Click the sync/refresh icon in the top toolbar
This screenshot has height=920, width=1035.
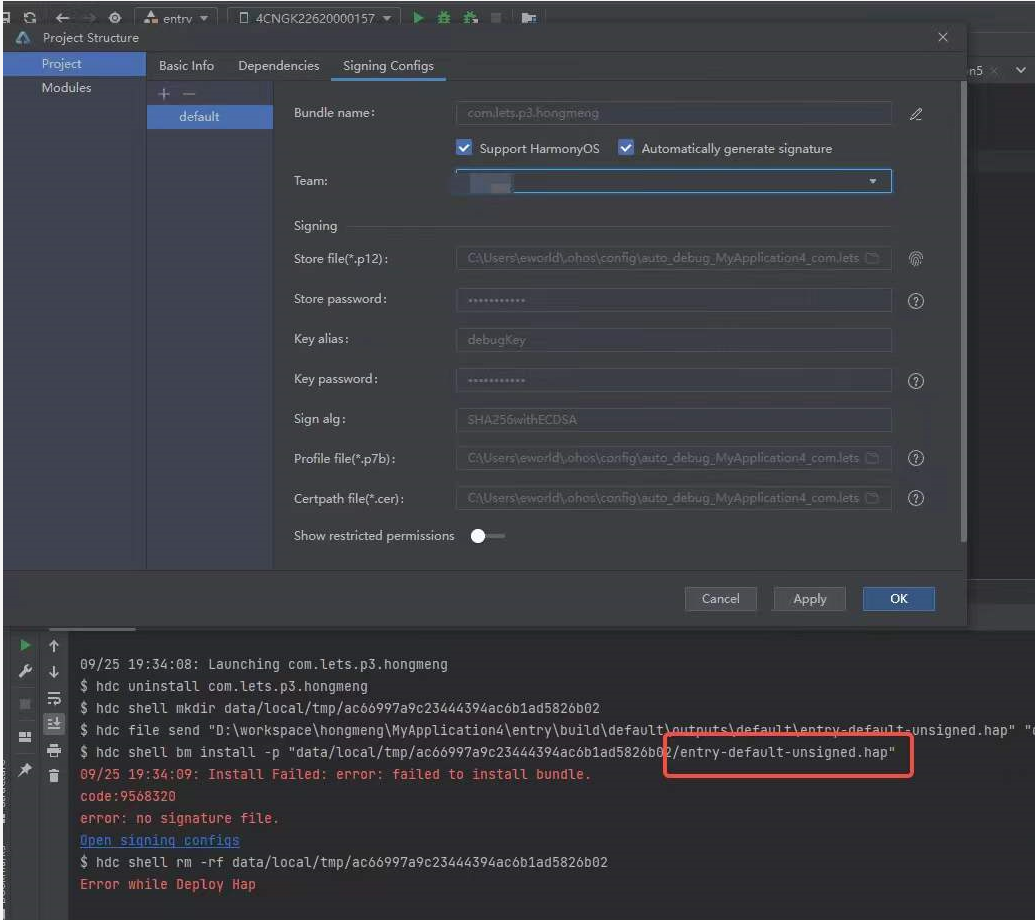(x=30, y=18)
